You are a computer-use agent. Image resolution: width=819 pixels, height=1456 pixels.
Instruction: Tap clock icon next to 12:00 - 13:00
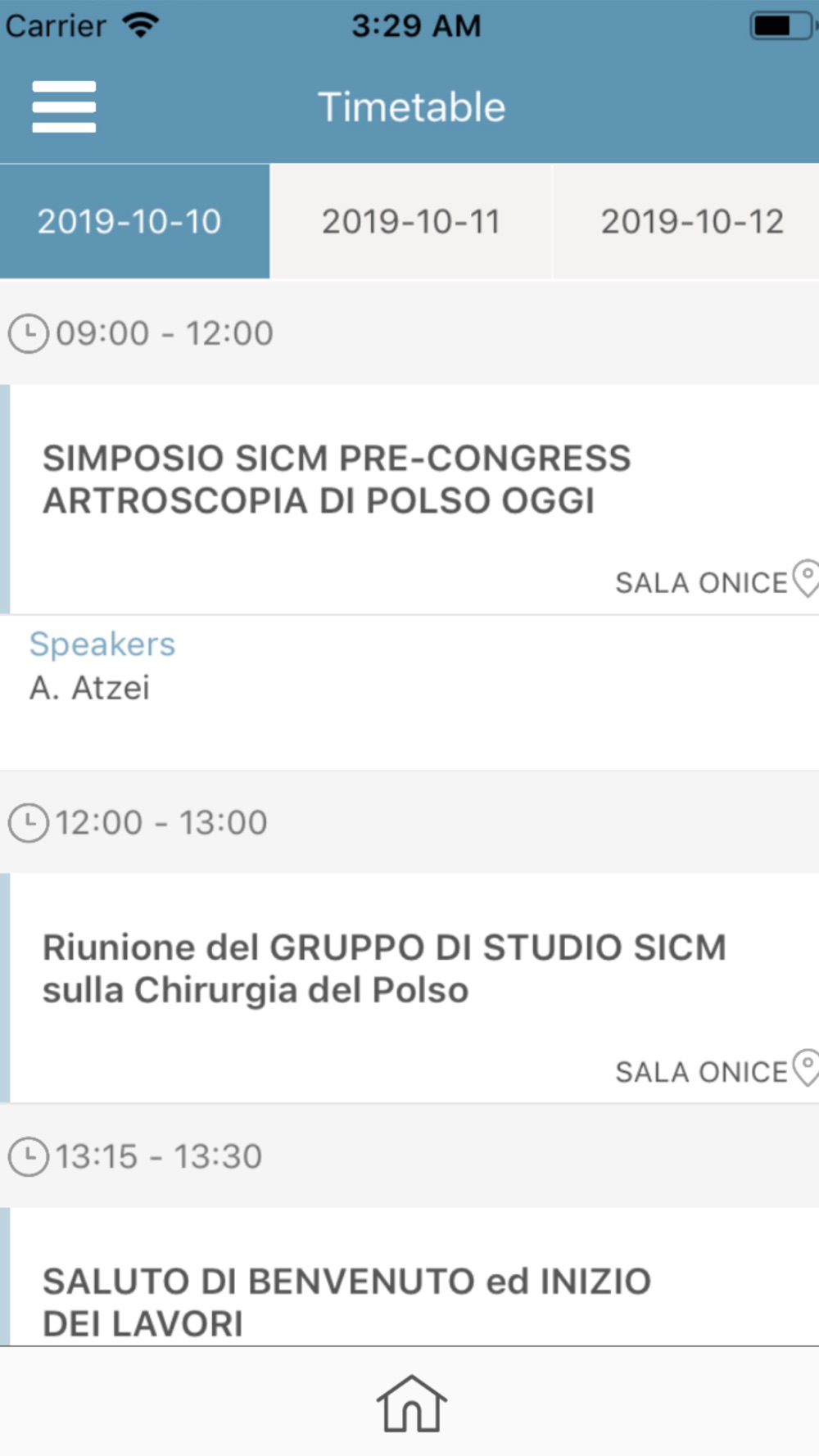(29, 823)
